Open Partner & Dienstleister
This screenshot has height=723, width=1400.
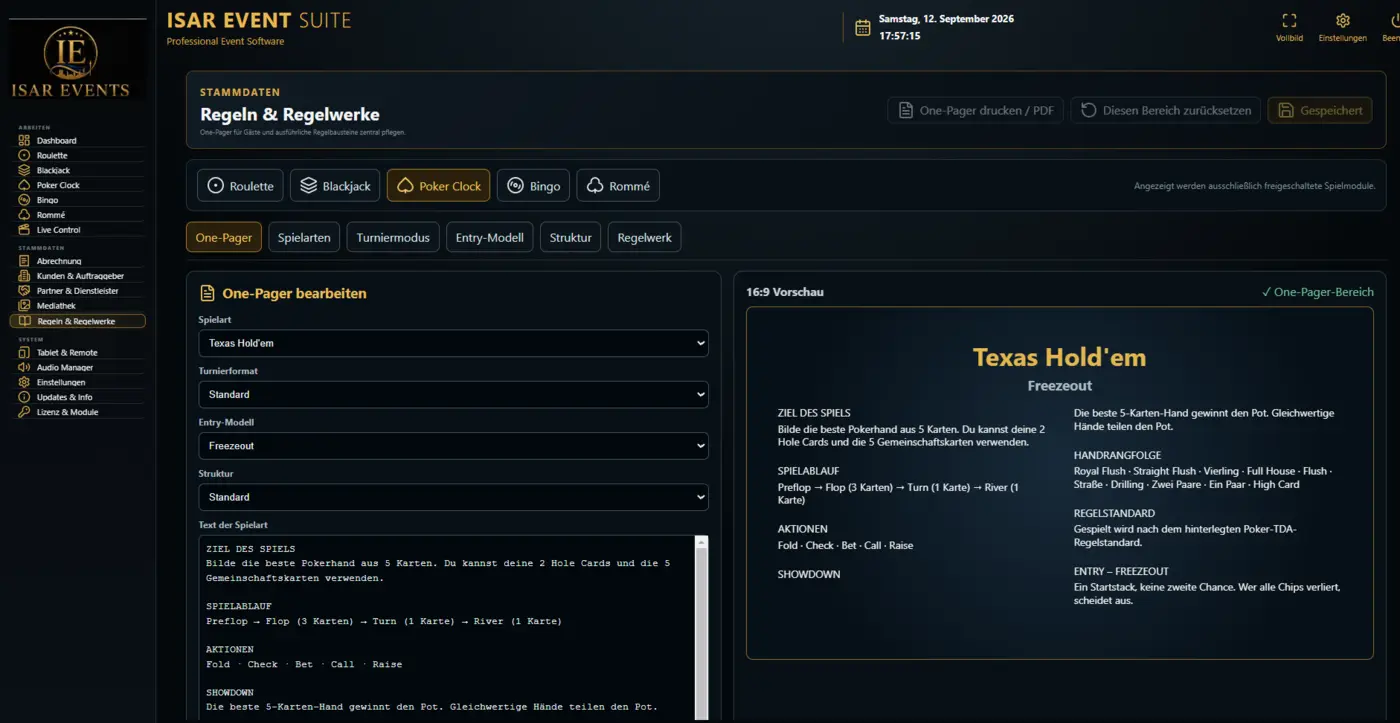[78, 291]
